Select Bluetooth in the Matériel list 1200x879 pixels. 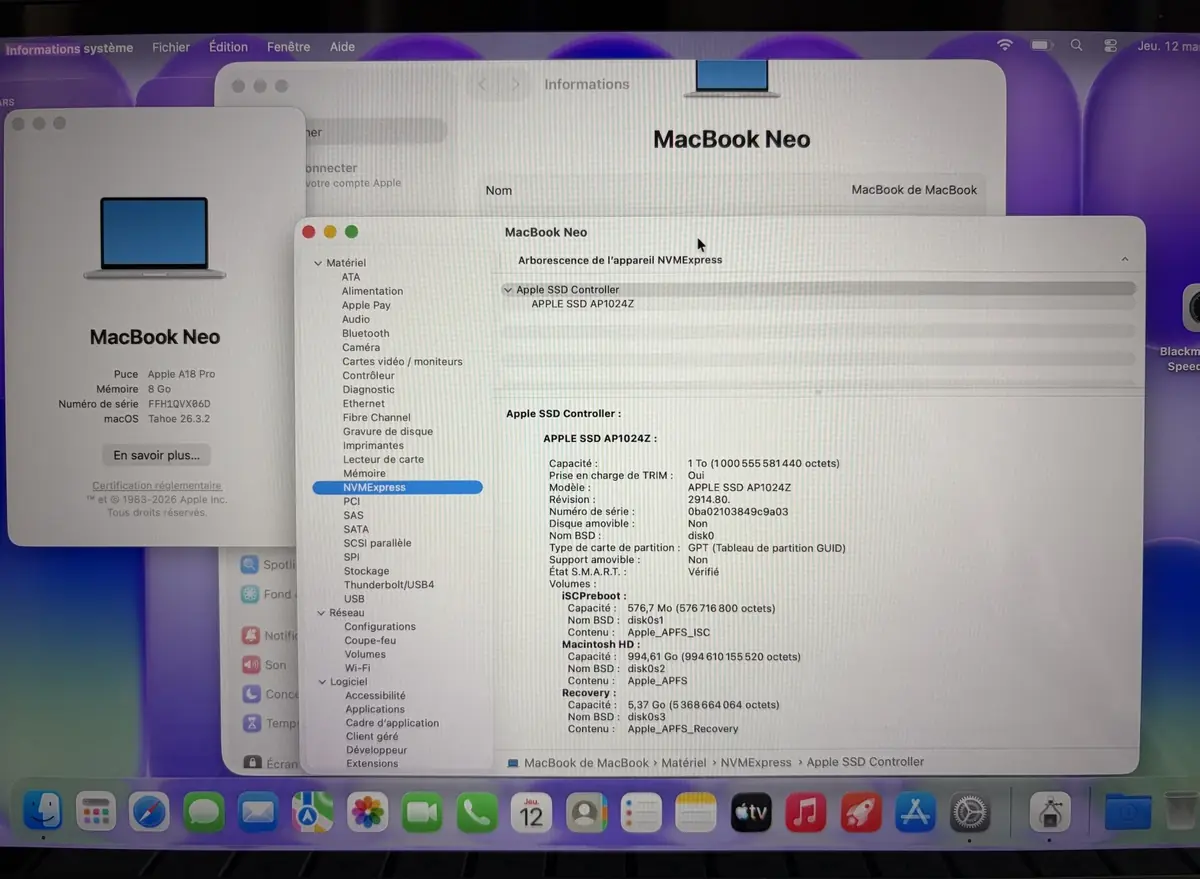[365, 333]
